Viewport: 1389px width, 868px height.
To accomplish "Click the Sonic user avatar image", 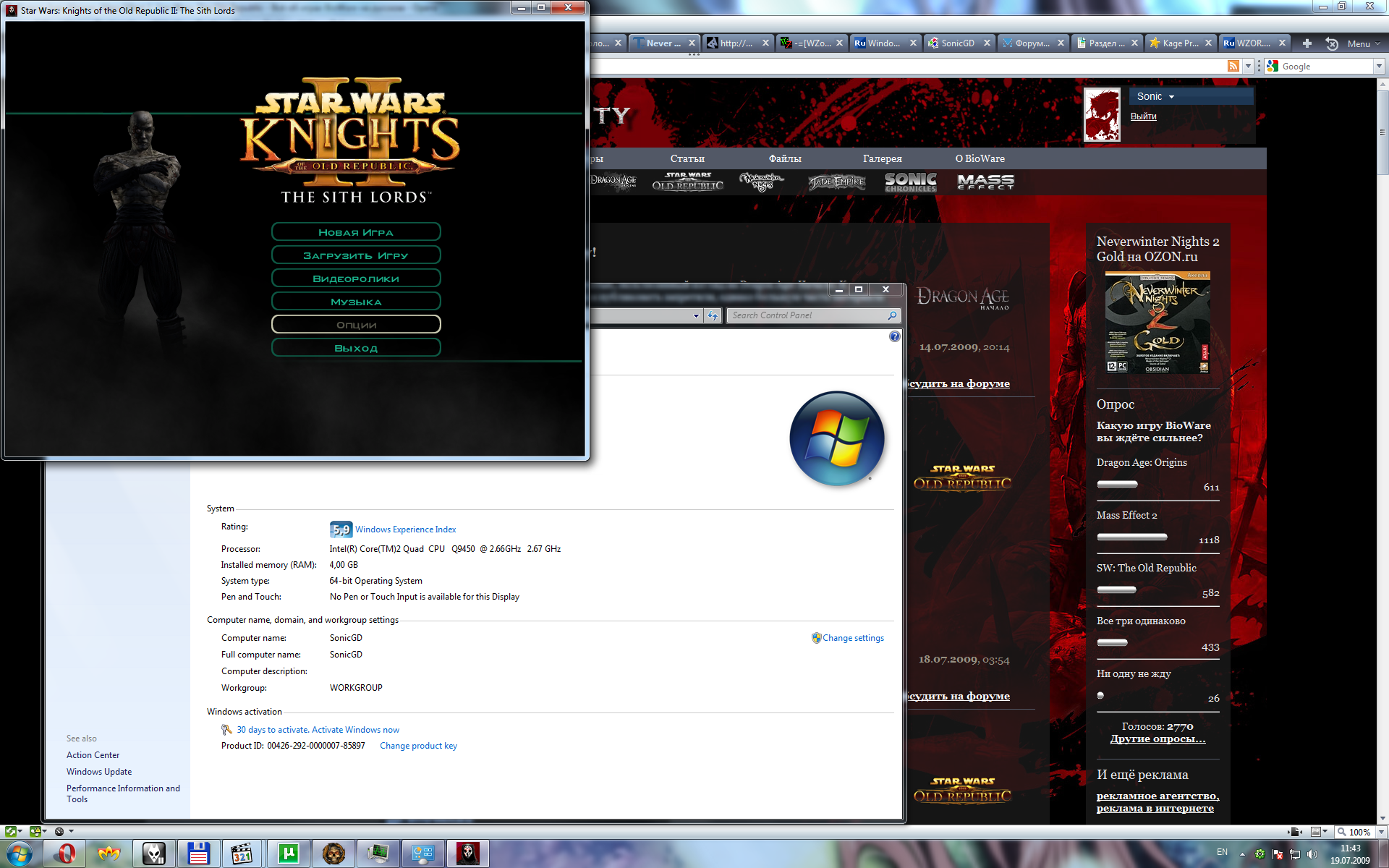I will pyautogui.click(x=1102, y=115).
